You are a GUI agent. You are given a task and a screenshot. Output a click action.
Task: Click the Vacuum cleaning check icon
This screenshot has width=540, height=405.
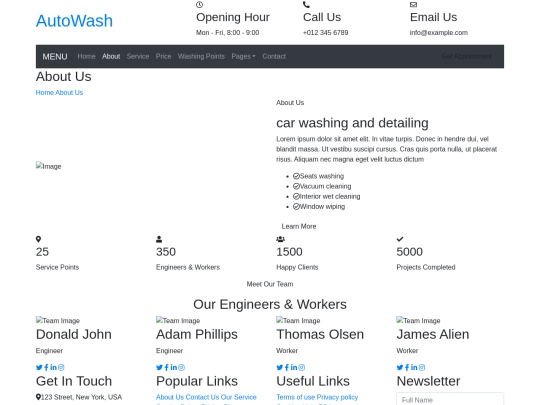tap(296, 186)
